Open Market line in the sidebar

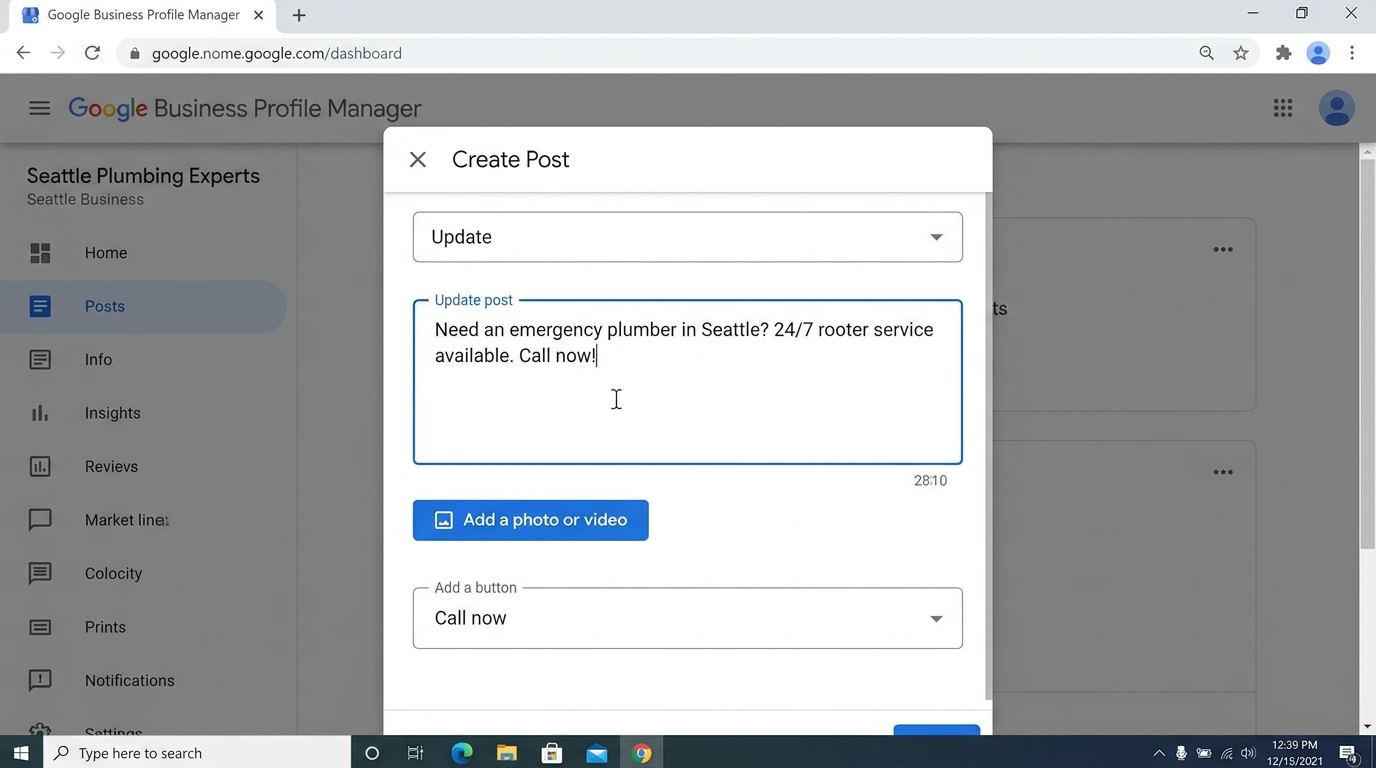point(143,520)
